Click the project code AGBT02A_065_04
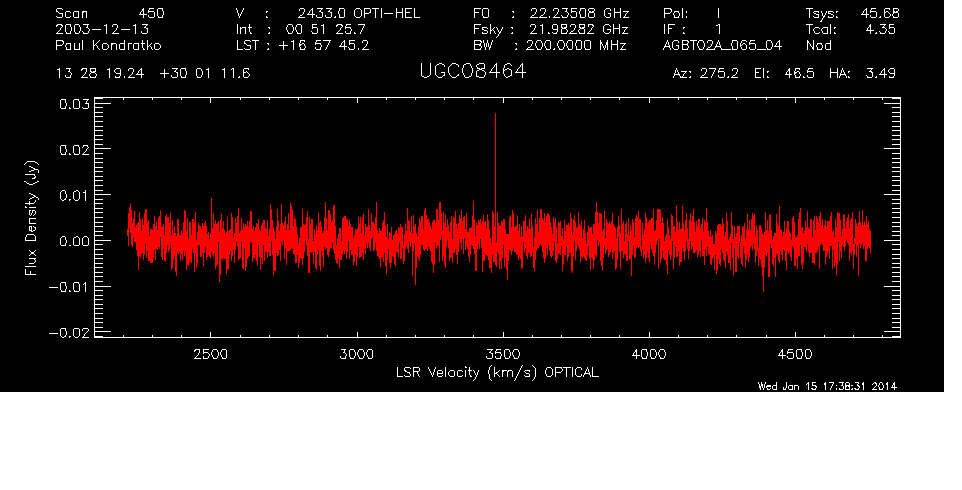The width and height of the screenshot is (962, 490). (x=716, y=45)
